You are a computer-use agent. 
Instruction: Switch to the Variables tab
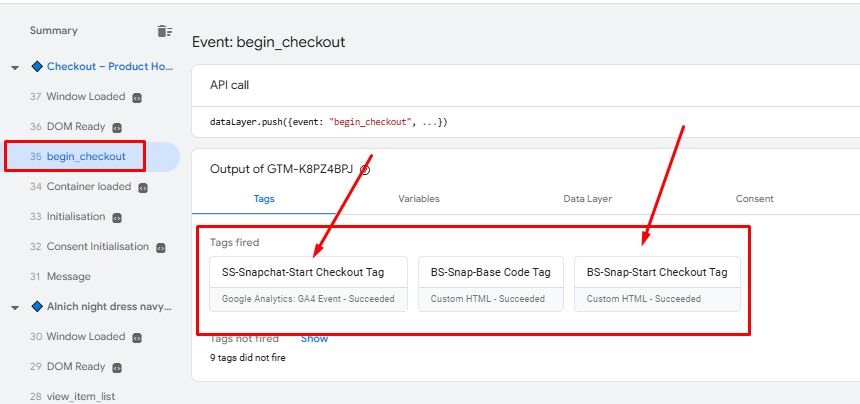pos(418,199)
